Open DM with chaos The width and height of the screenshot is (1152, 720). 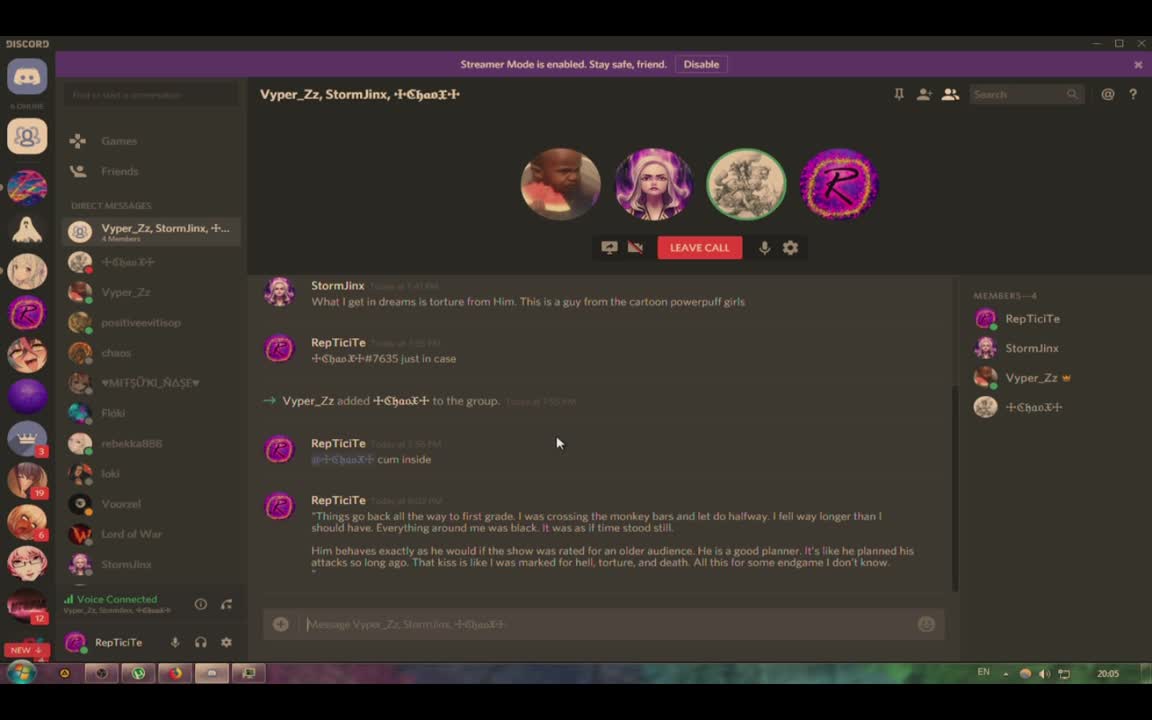pyautogui.click(x=151, y=353)
